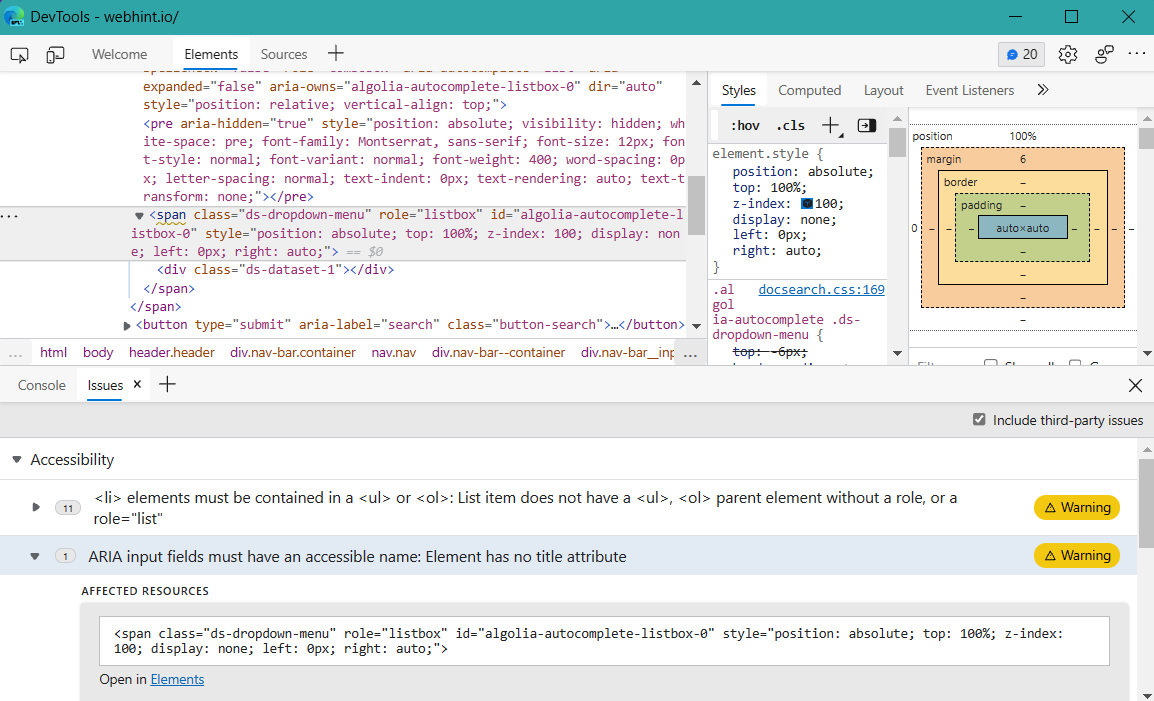Screen dimensions: 1154x701
Task: Select div.nav-bar.container breadcrumb
Action: point(292,353)
